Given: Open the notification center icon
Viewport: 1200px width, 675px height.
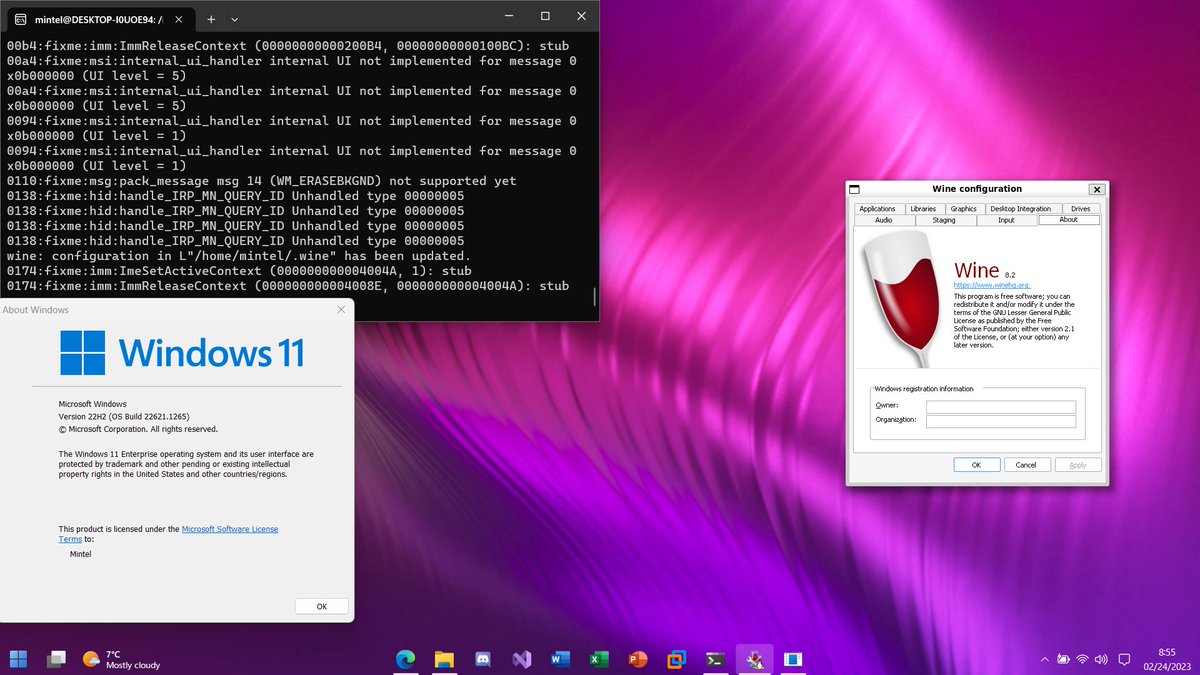Looking at the screenshot, I should pos(1123,659).
